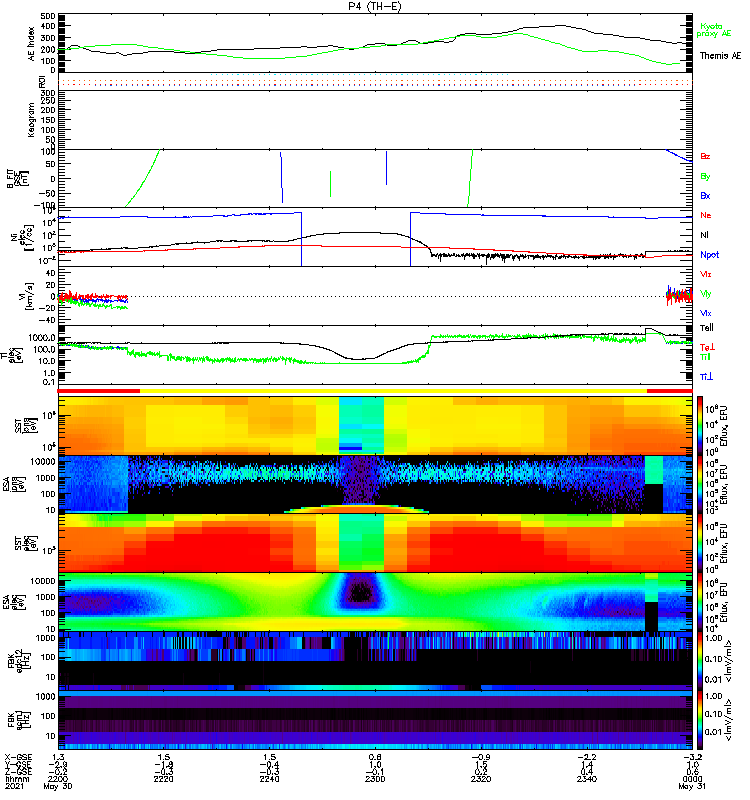Click the green Viy velocity legend label
This screenshot has height=800, width=750.
coord(706,293)
